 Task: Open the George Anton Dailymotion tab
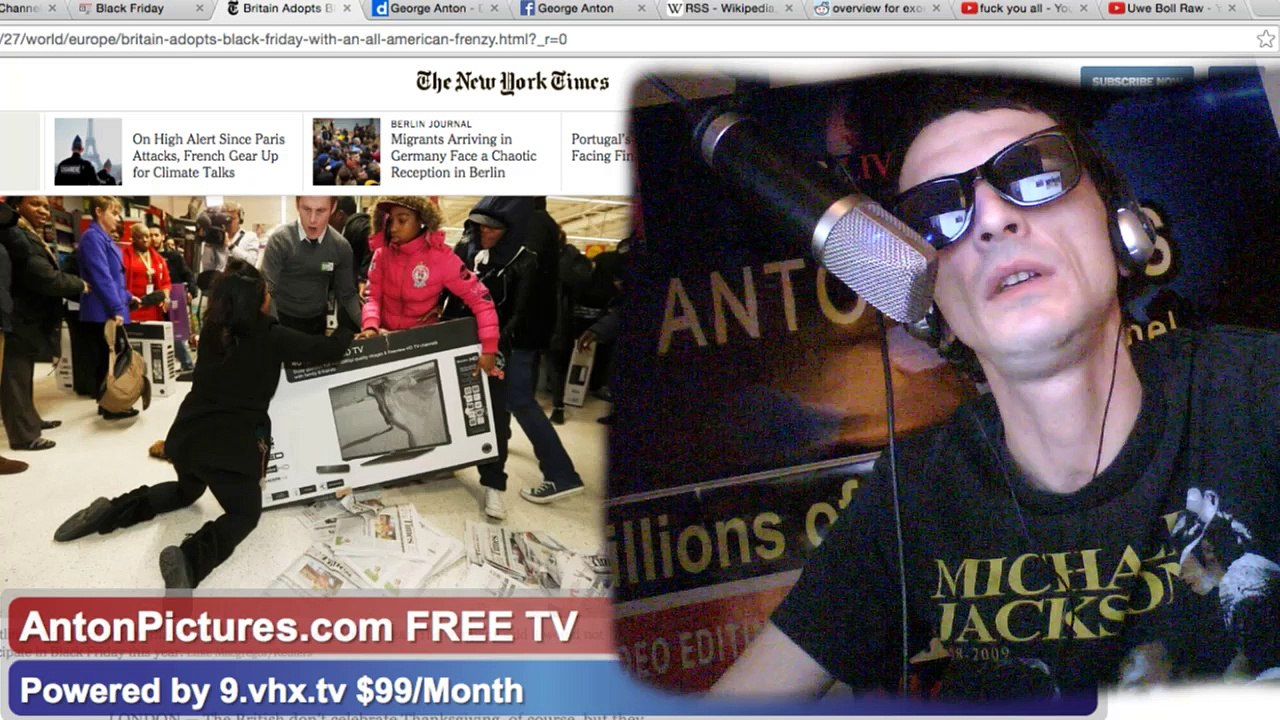(433, 9)
